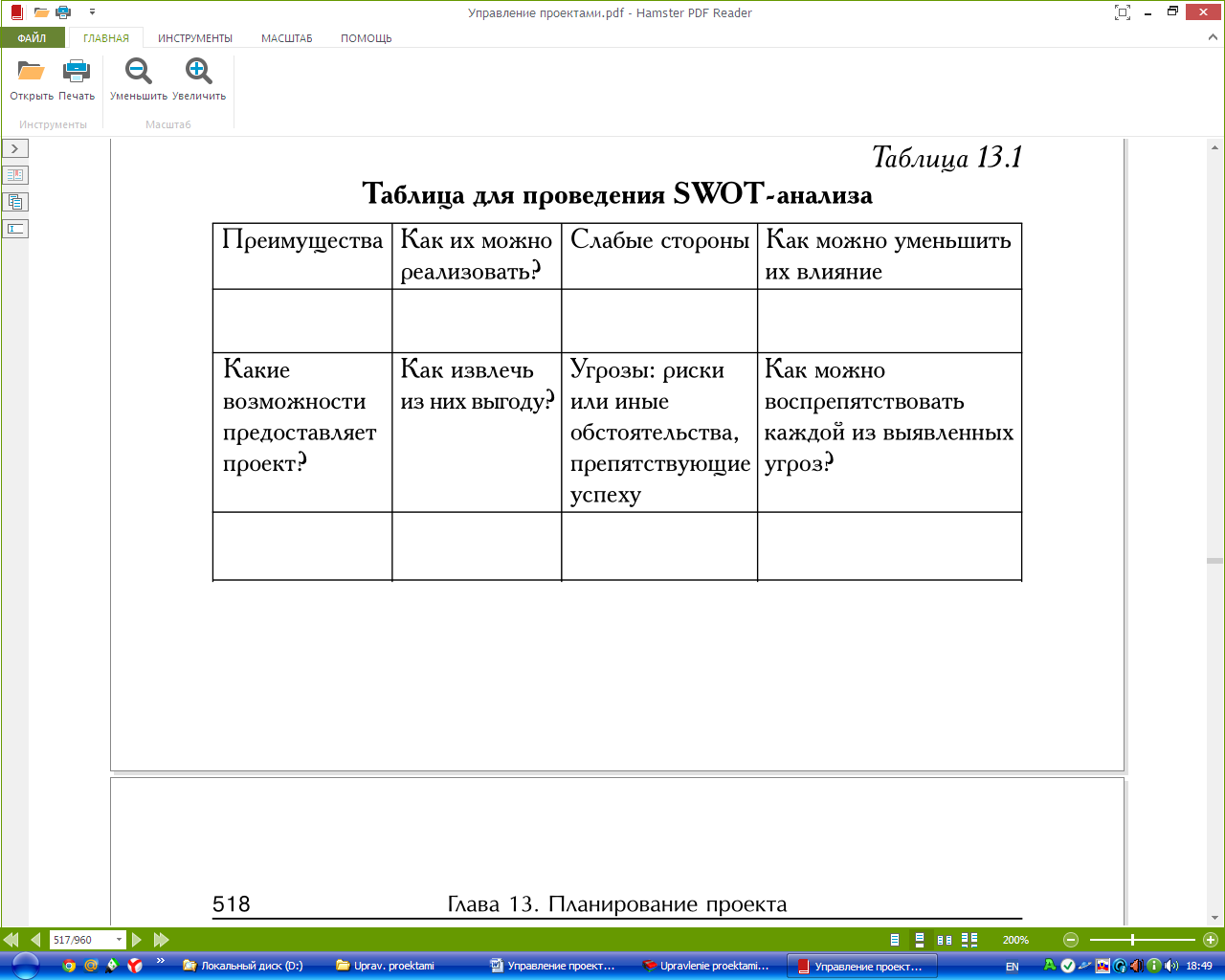1225x980 pixels.
Task: Click the Открыть folder icon in ribbon
Action: tap(32, 71)
